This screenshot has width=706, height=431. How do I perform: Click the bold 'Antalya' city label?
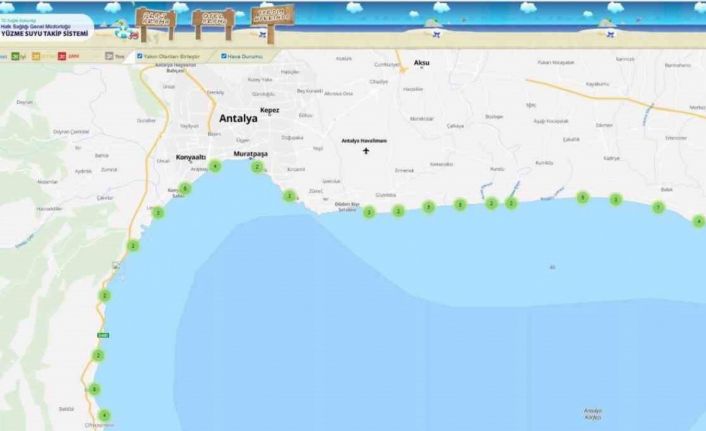[238, 118]
